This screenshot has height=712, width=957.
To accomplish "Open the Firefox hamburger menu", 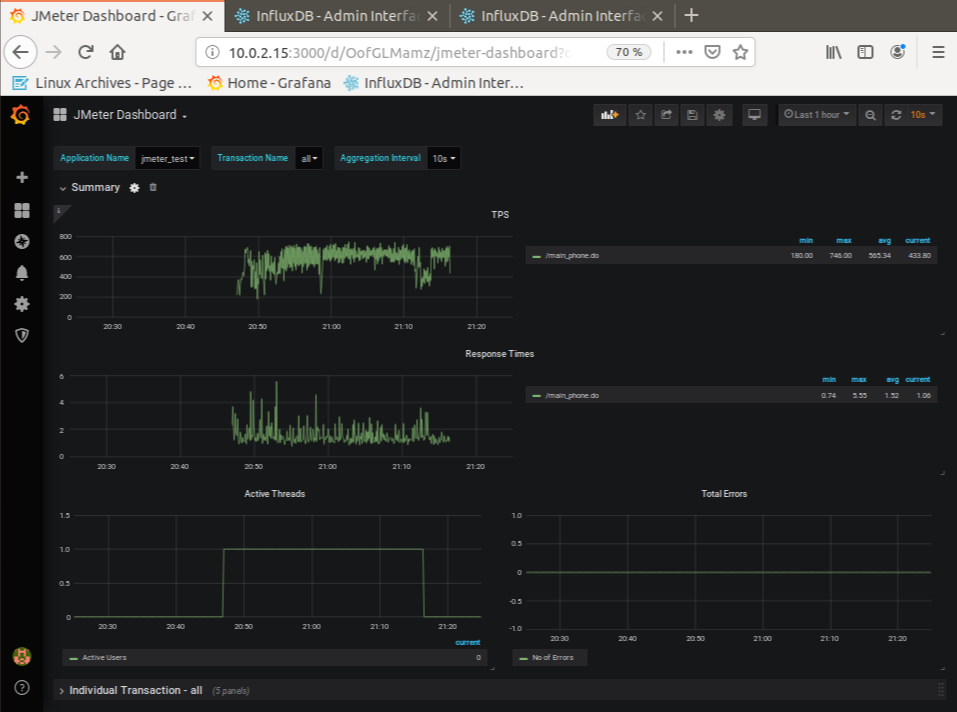I will (939, 52).
